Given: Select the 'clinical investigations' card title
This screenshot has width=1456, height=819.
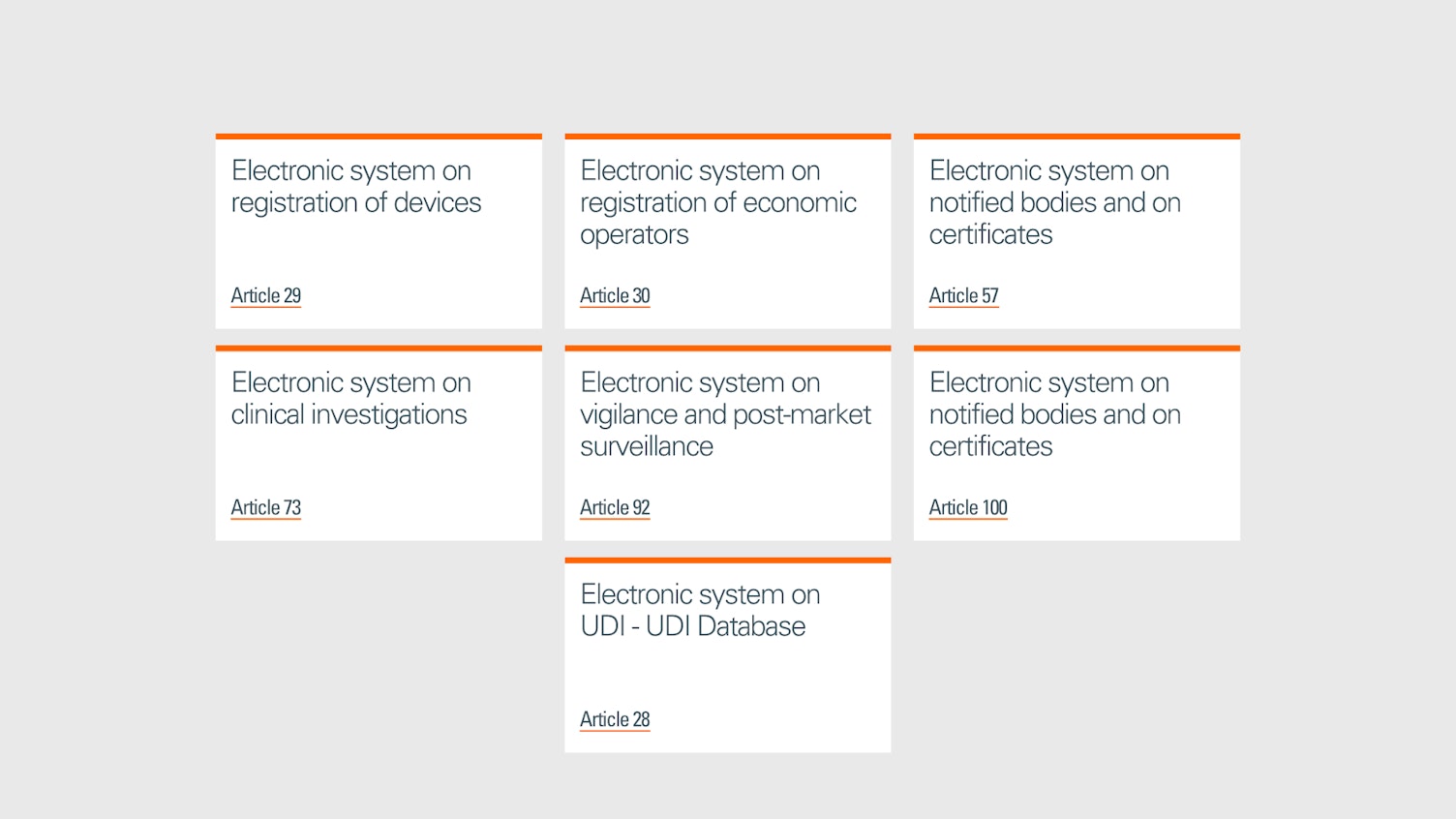Looking at the screenshot, I should tap(350, 399).
